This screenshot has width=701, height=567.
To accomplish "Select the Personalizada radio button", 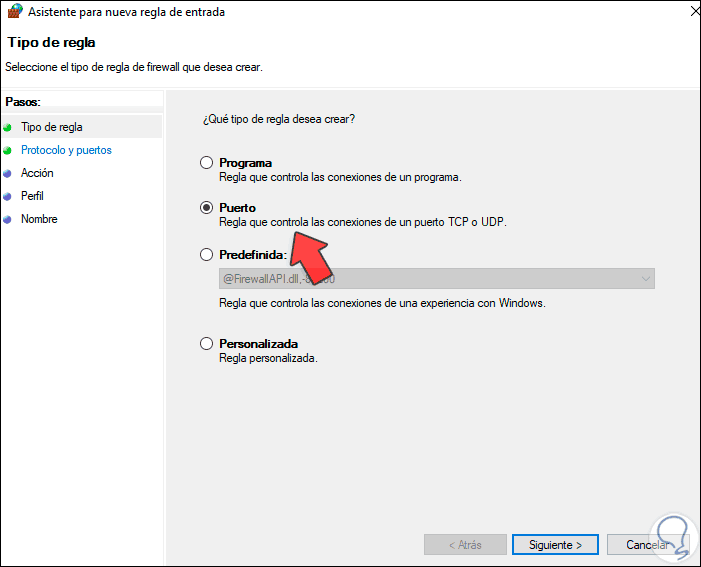I will (x=207, y=344).
